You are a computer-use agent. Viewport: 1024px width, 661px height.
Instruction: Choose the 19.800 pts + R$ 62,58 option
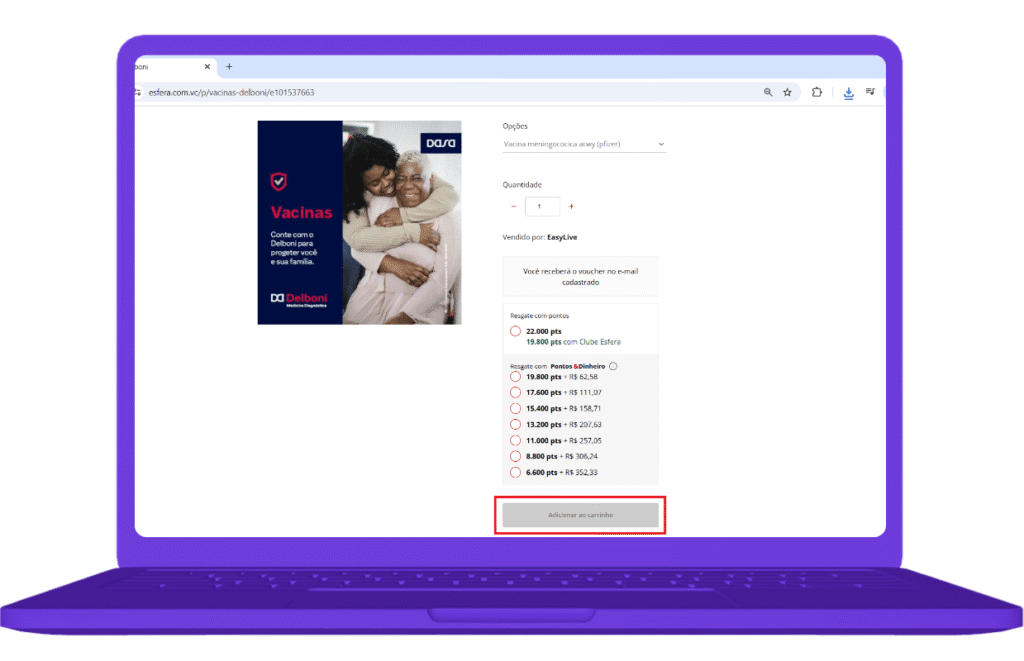pos(515,377)
